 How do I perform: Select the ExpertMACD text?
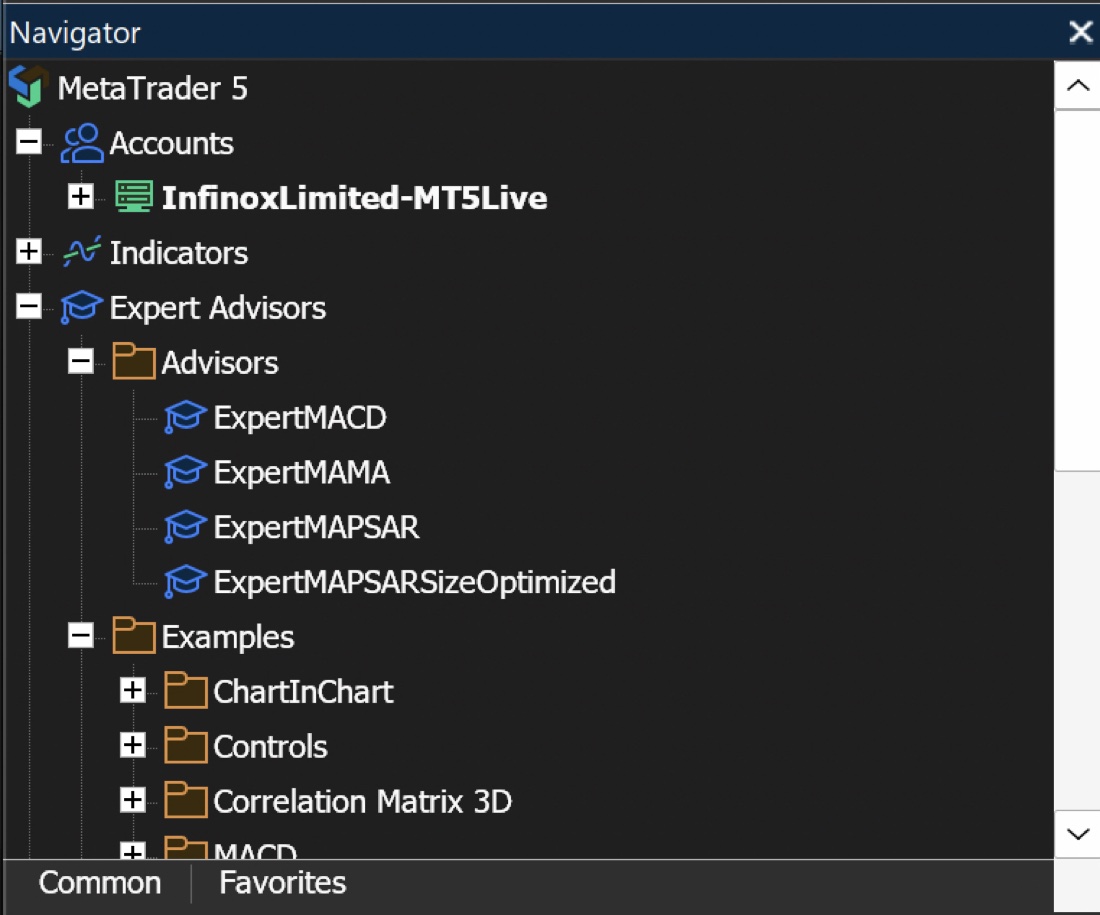300,418
